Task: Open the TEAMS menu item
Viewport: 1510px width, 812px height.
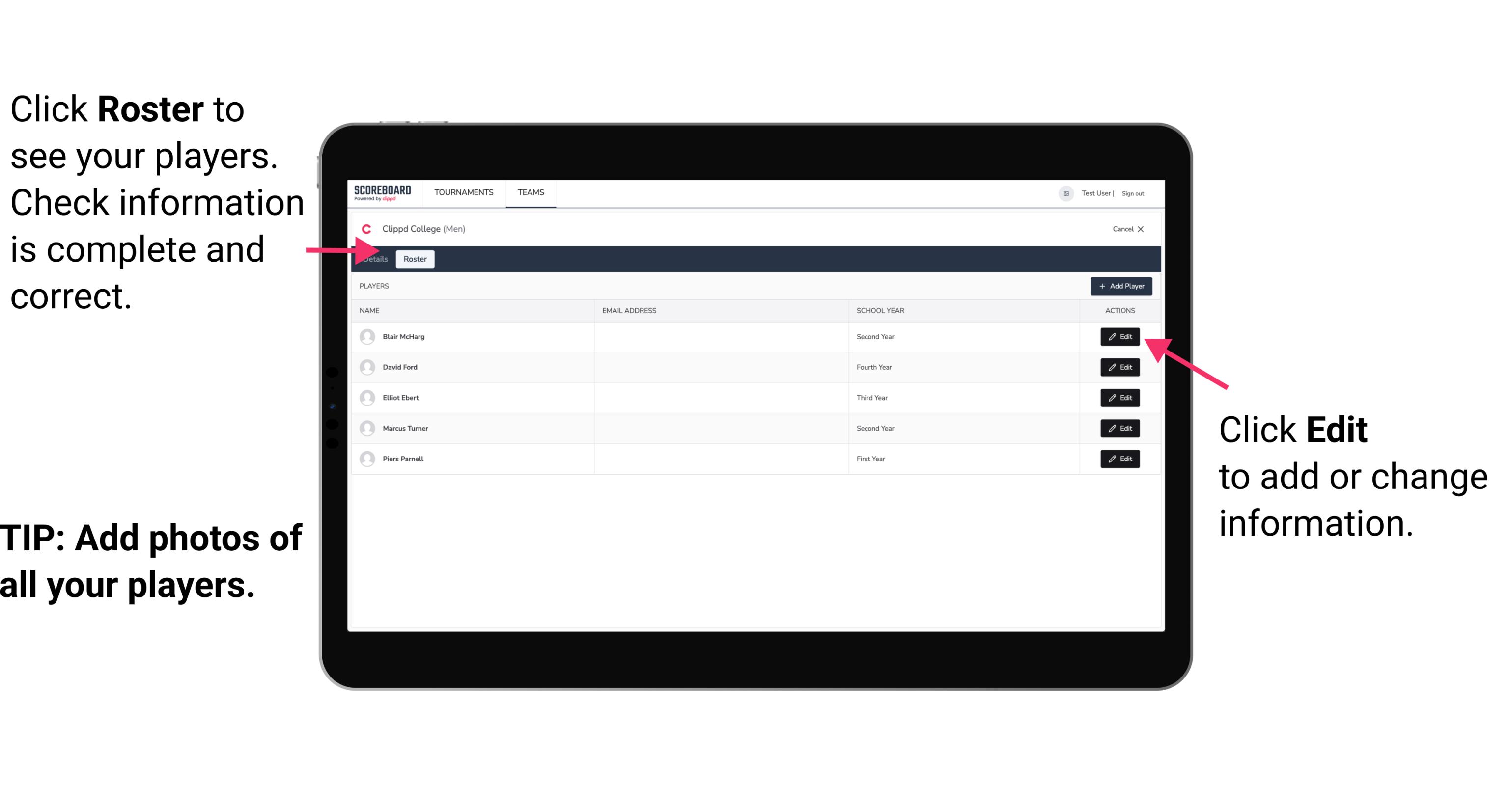Action: (x=531, y=192)
